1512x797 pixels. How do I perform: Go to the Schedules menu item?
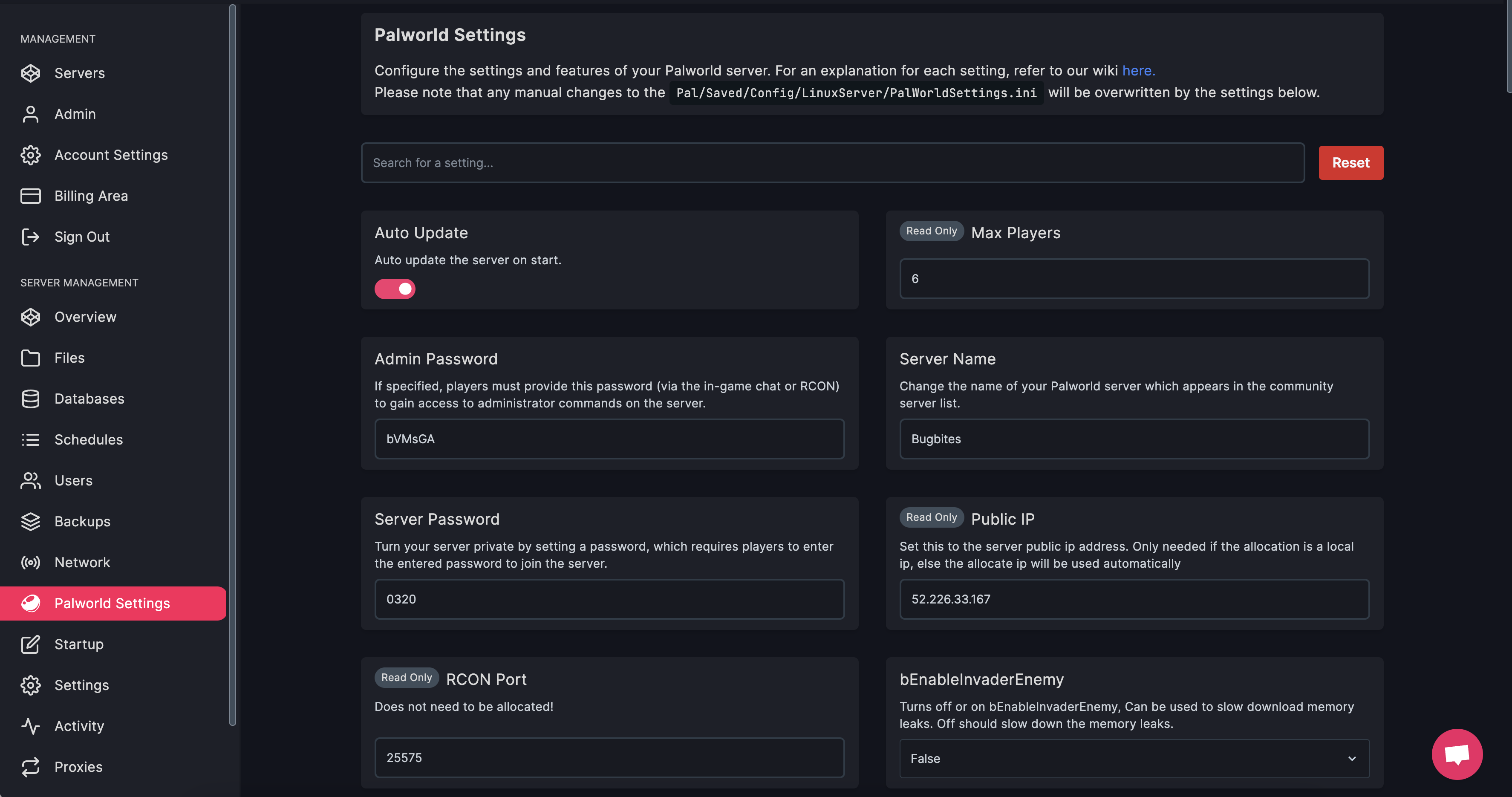89,439
